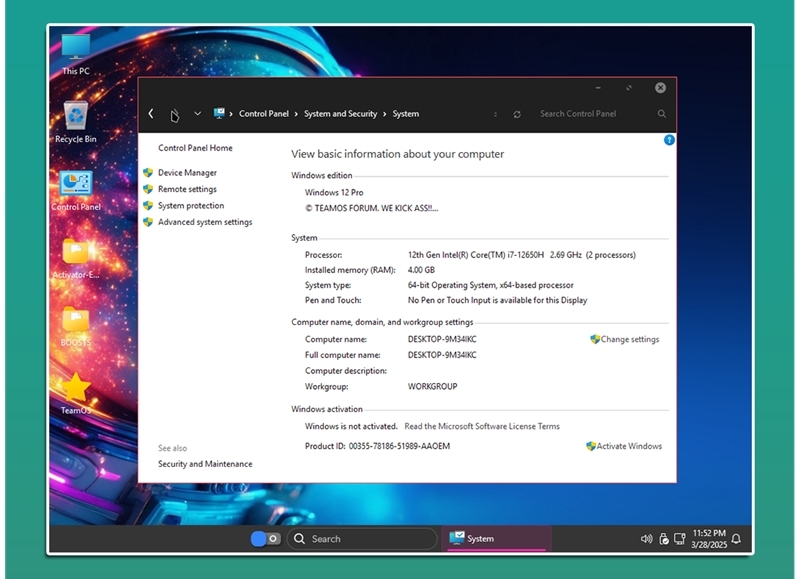This screenshot has width=800, height=579.
Task: Open the volume speaker tray icon
Action: [646, 539]
